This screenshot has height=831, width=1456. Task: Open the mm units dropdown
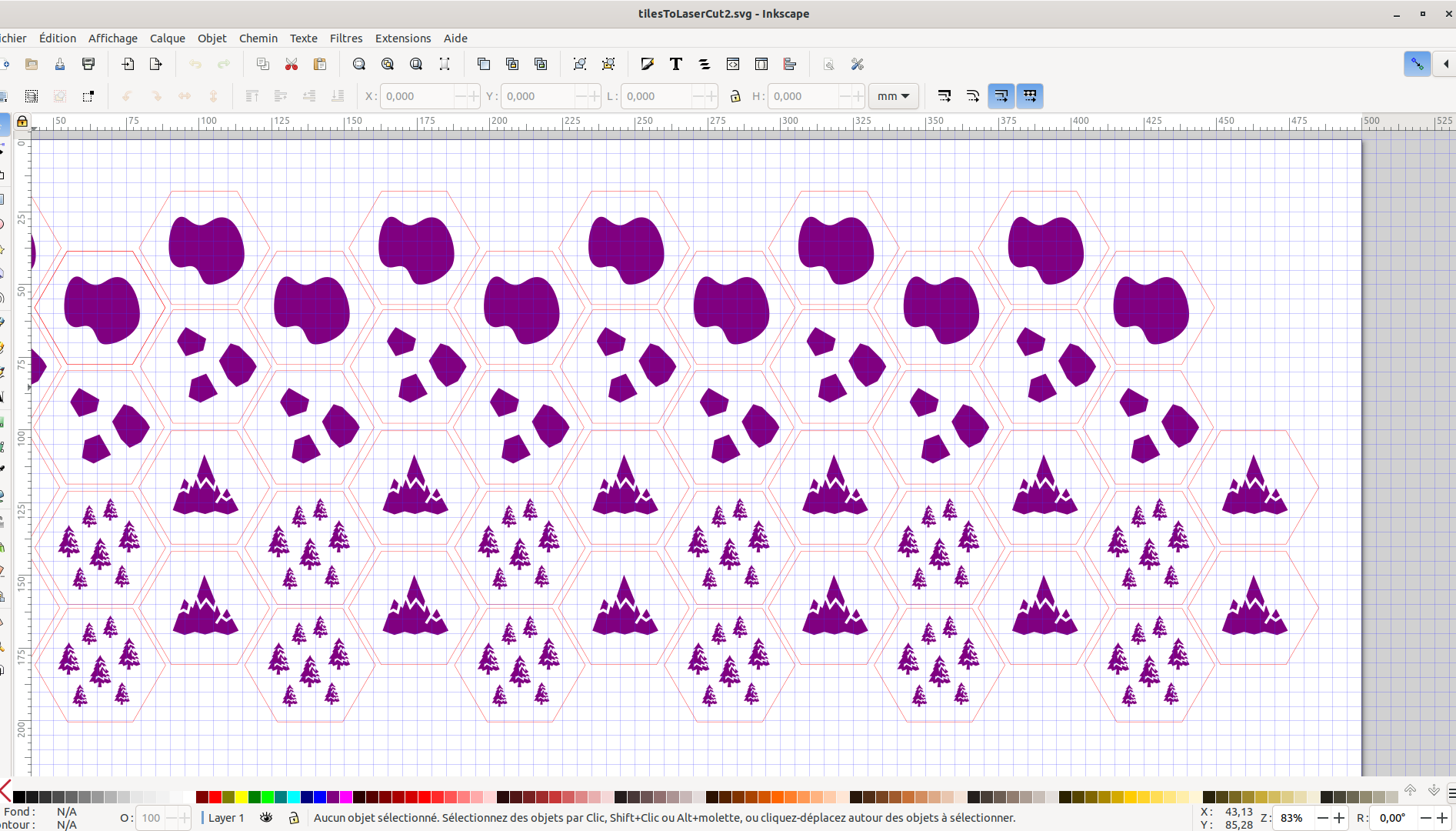894,96
